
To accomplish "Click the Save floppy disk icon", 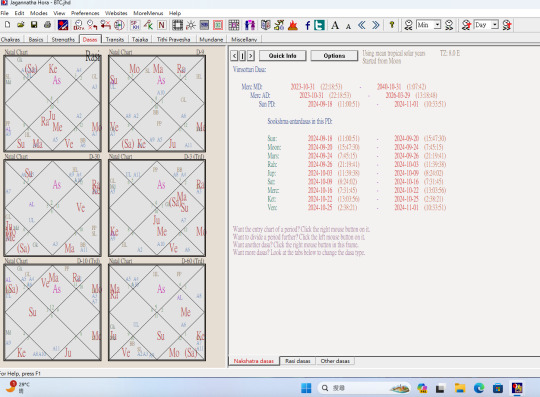I will click(x=34, y=25).
